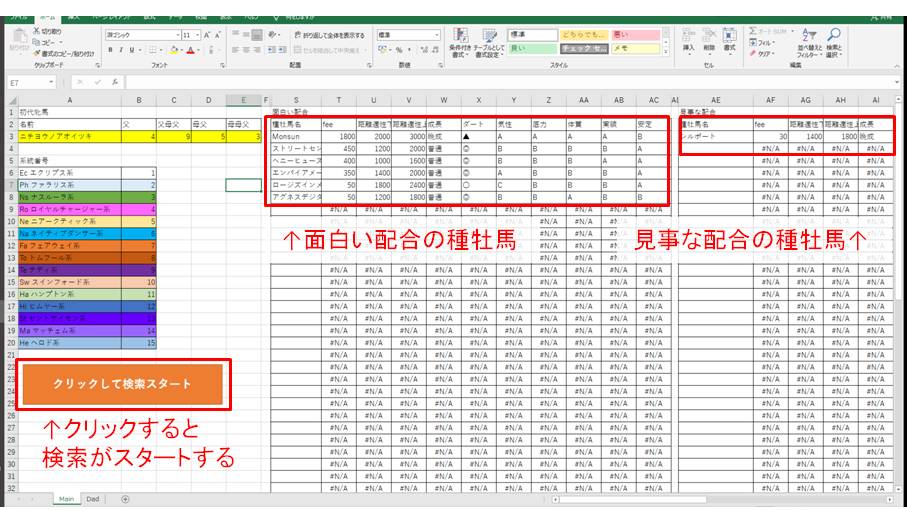The image size is (907, 510).
Task: Apply the red font color icon
Action: 190,50
